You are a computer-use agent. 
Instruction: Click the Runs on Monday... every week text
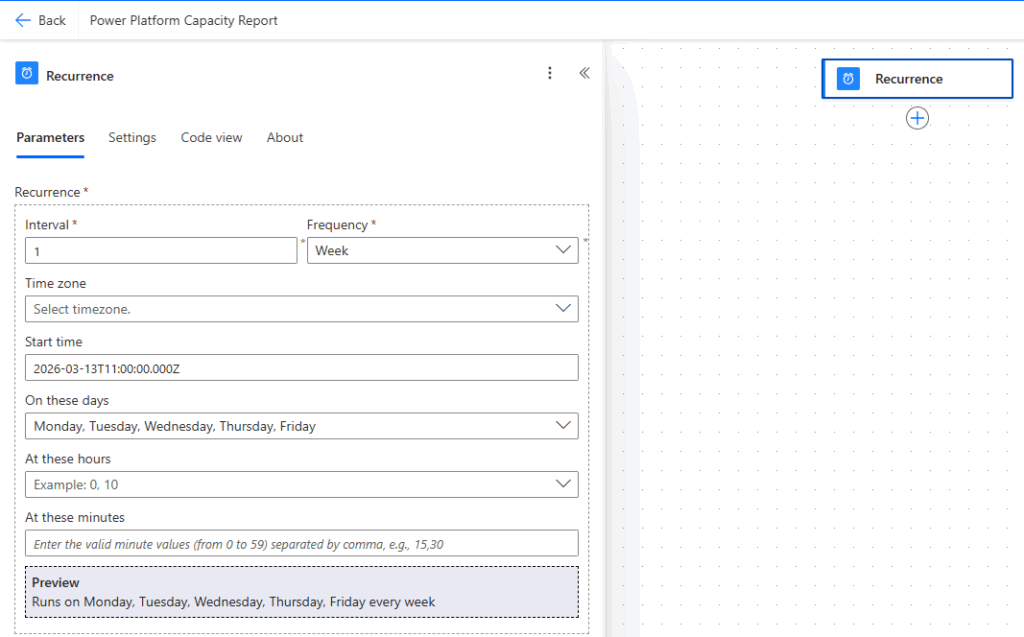point(233,602)
